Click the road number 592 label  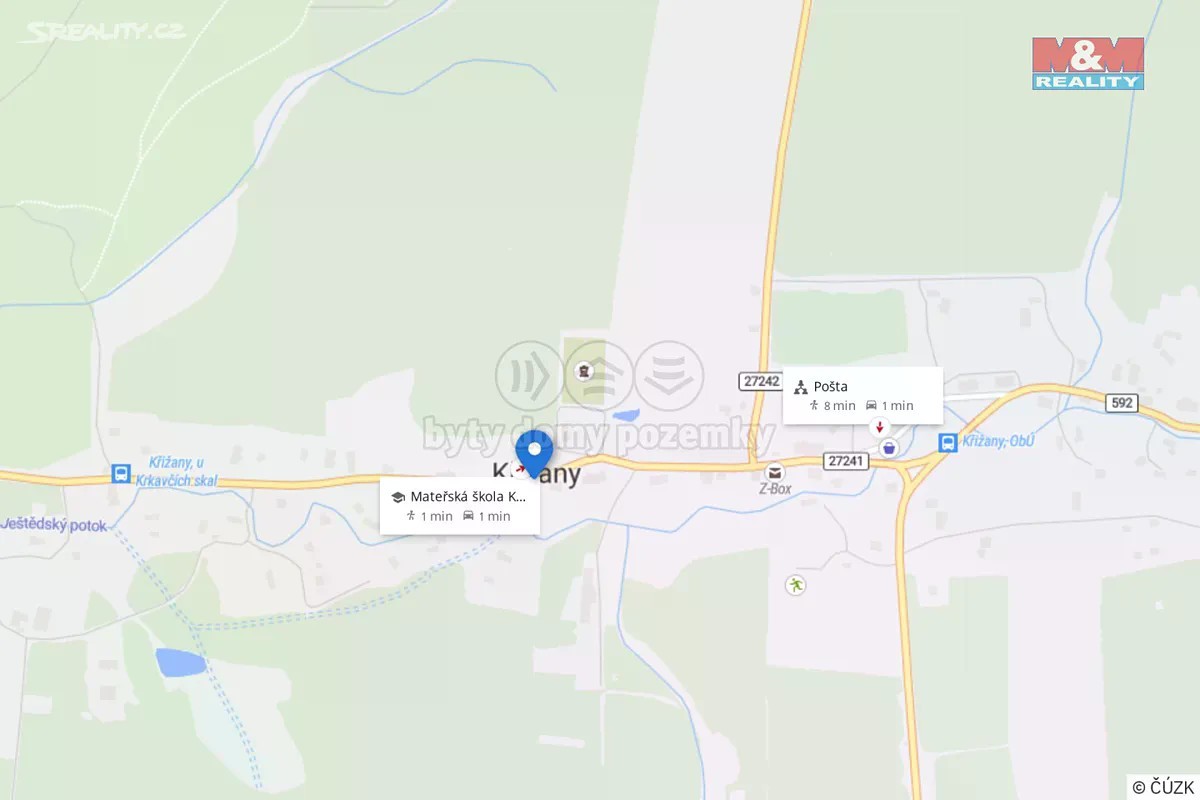click(x=1121, y=403)
